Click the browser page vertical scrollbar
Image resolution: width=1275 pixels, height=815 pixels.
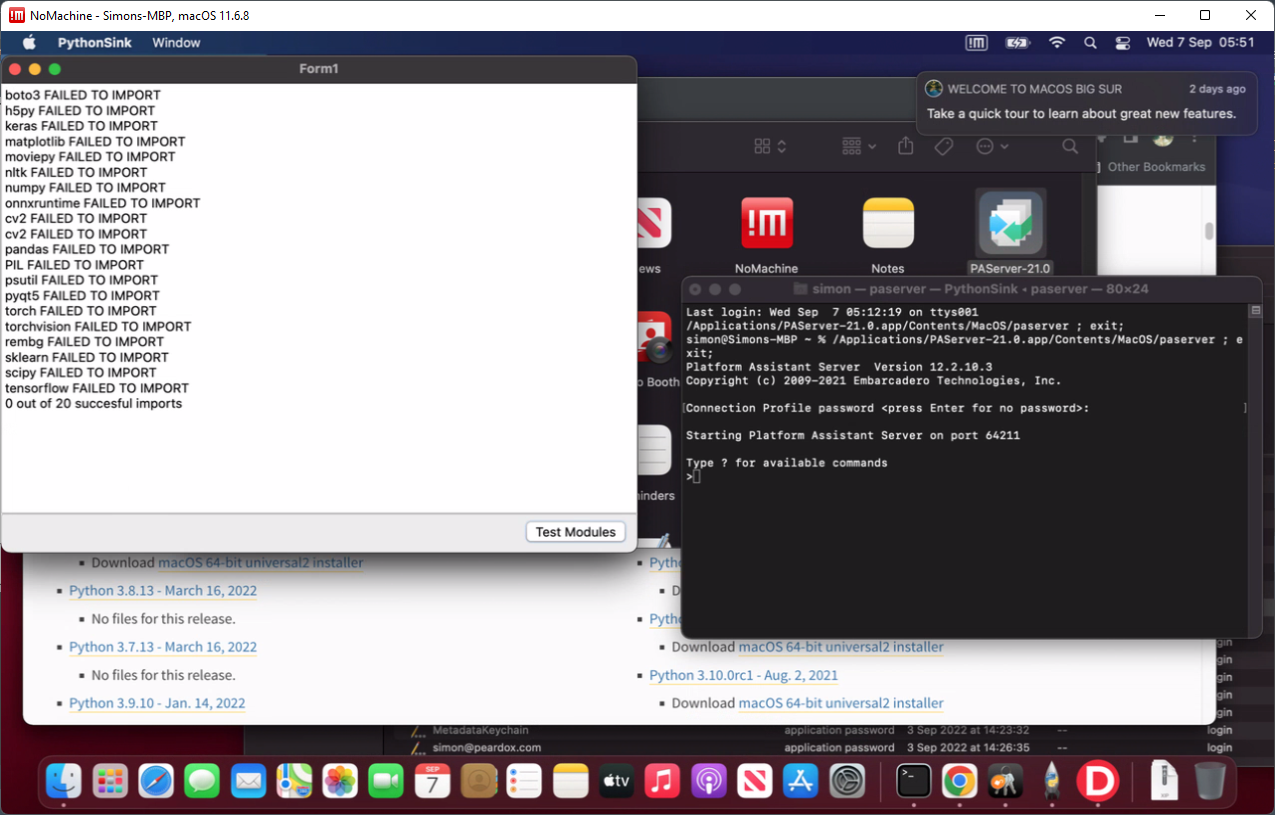1209,231
